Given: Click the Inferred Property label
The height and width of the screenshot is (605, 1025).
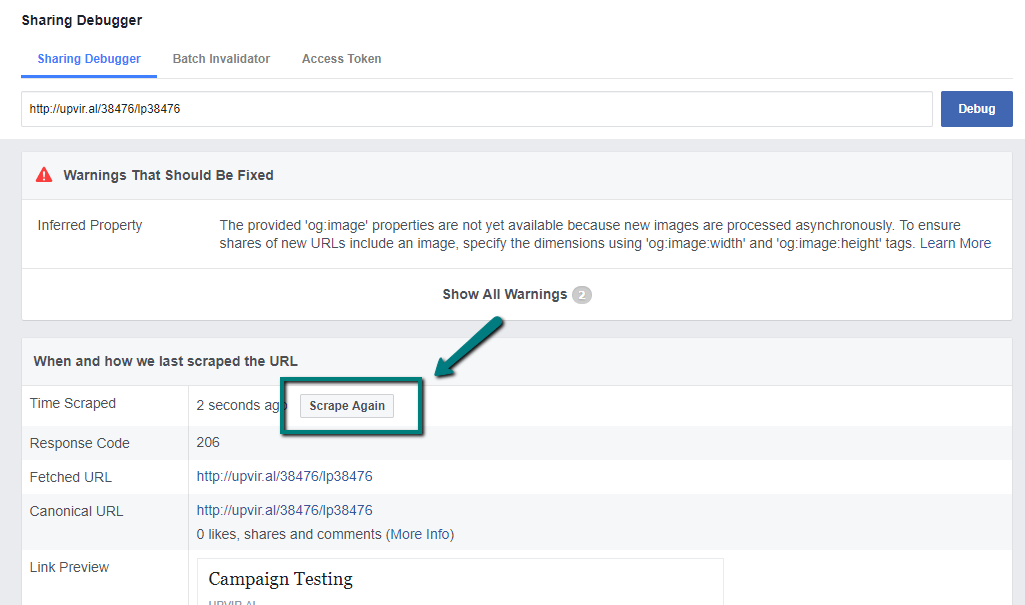Looking at the screenshot, I should coord(90,225).
